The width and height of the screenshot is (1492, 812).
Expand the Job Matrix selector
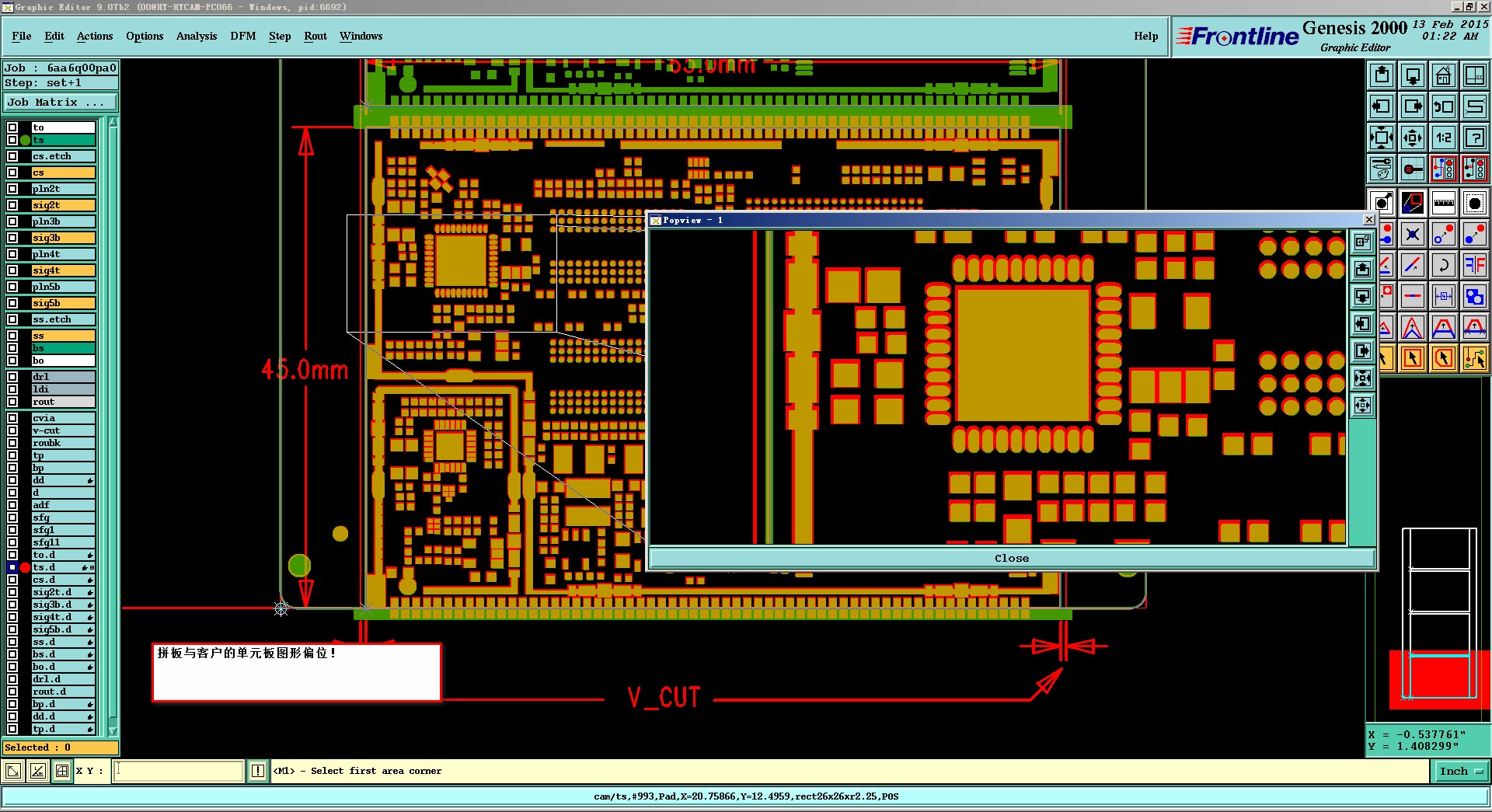pyautogui.click(x=61, y=102)
